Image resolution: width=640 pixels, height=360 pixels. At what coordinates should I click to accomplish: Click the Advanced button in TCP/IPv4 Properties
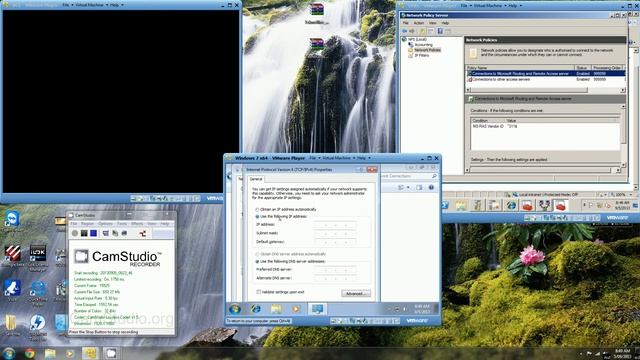356,293
